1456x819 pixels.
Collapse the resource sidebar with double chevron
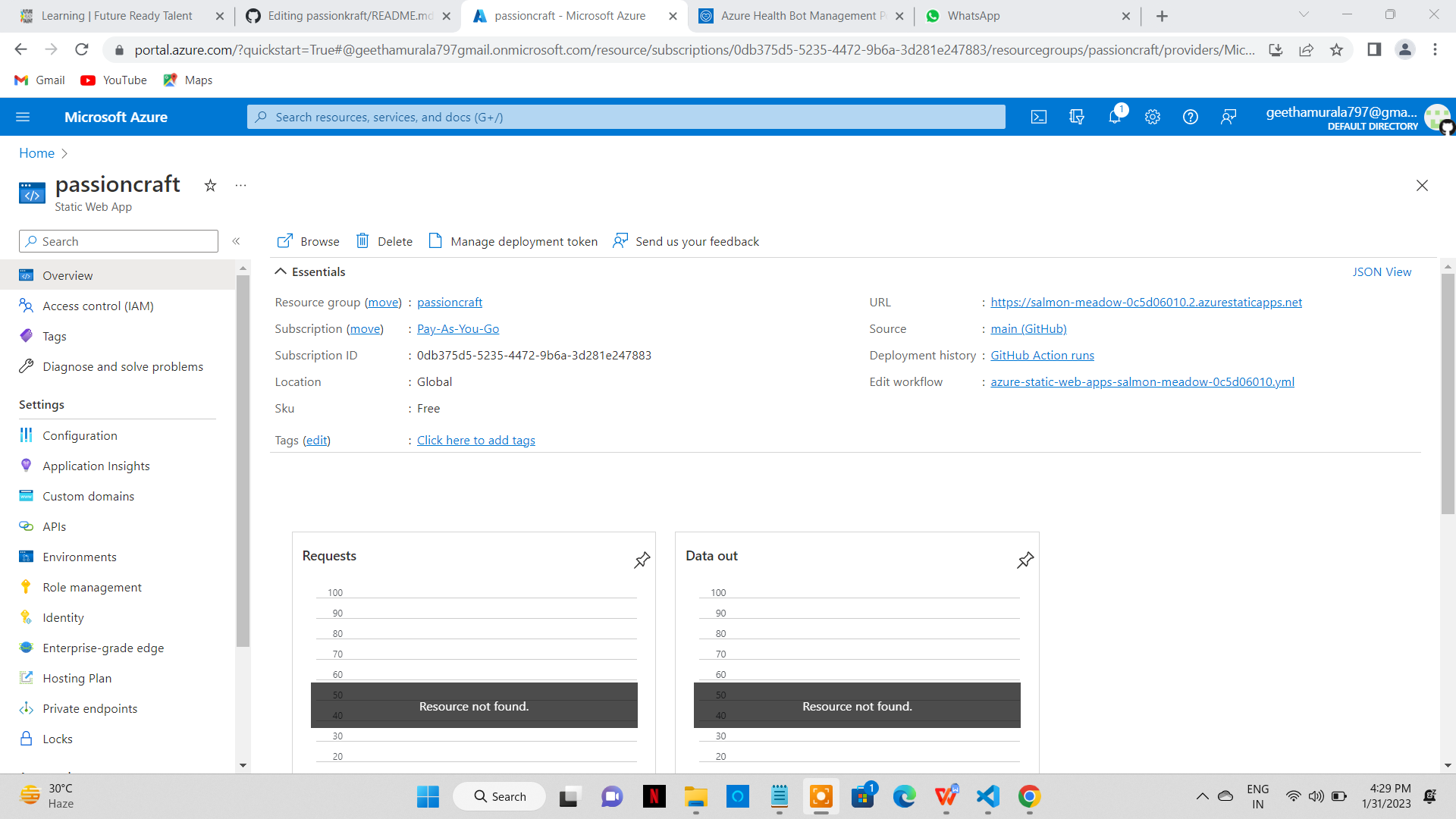236,241
